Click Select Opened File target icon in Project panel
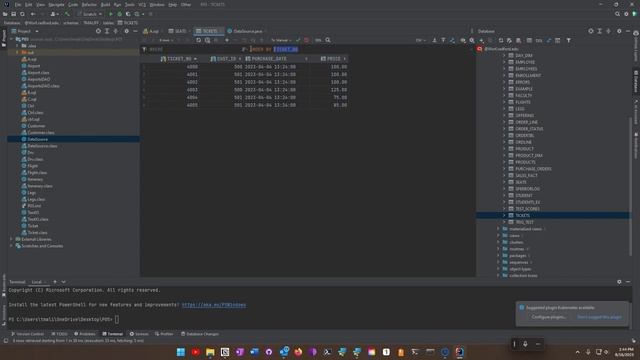Viewport: 640px width, 360px height. tap(98, 31)
